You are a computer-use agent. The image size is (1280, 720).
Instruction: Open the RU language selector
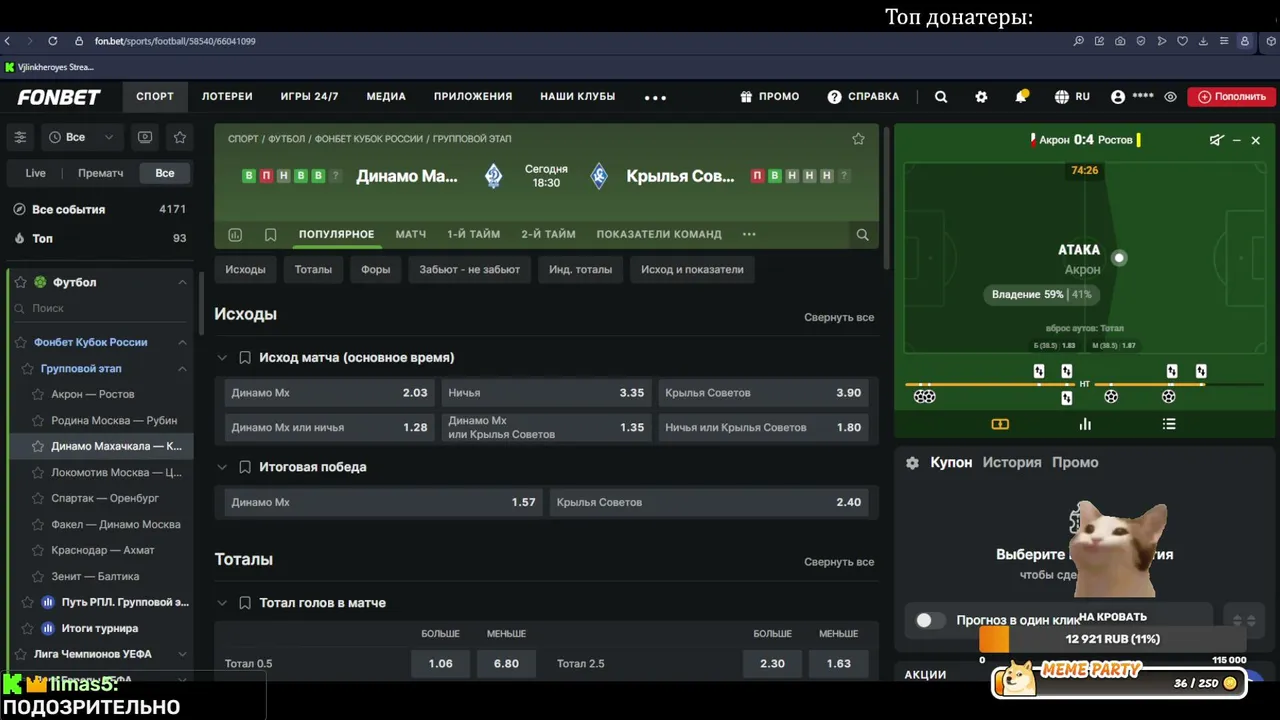point(1072,97)
